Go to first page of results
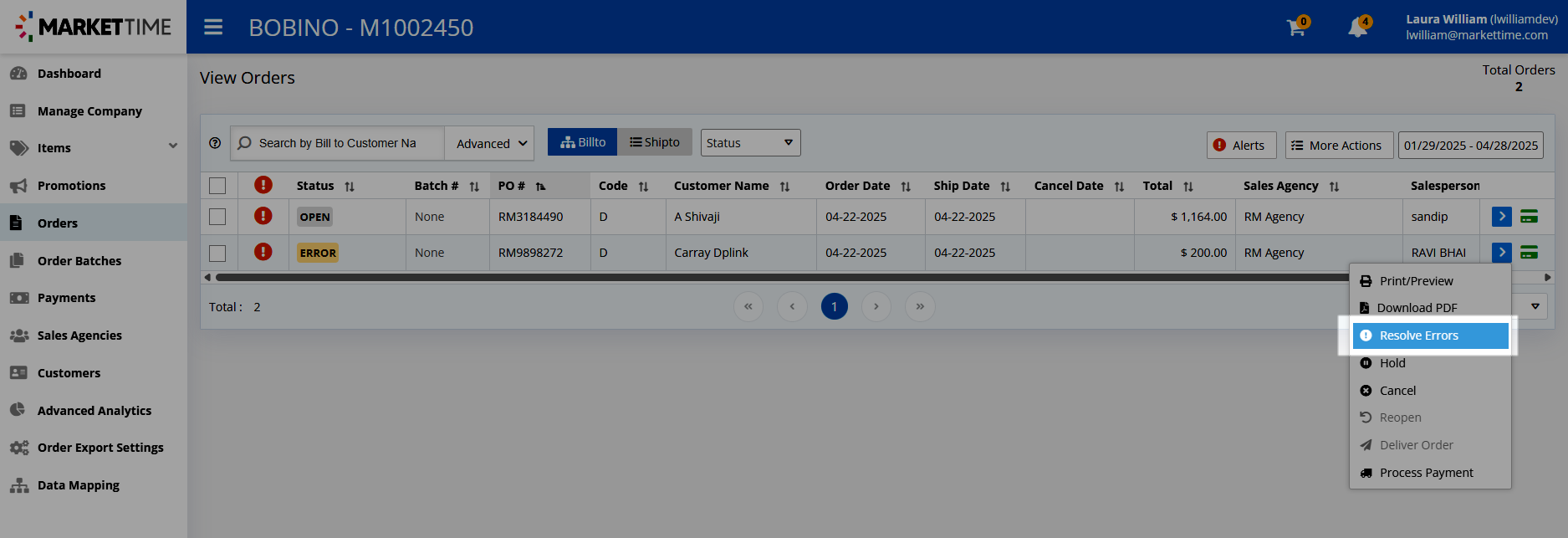 (748, 306)
